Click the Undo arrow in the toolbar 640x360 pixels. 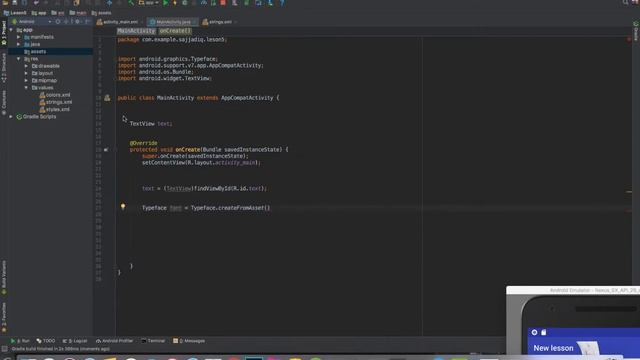point(36,3)
